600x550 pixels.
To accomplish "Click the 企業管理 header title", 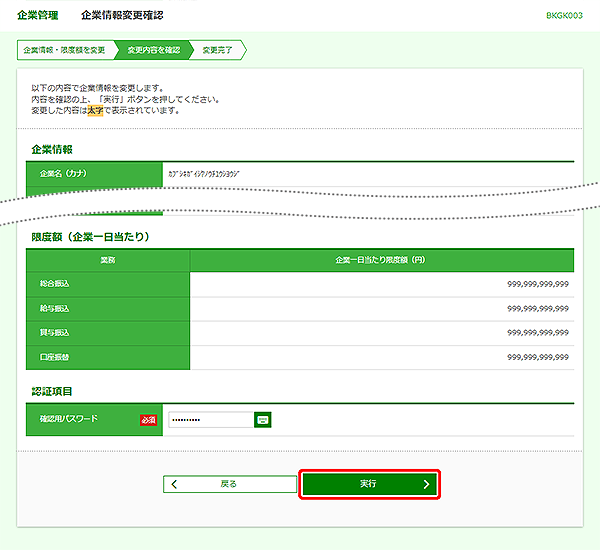I will click(38, 15).
